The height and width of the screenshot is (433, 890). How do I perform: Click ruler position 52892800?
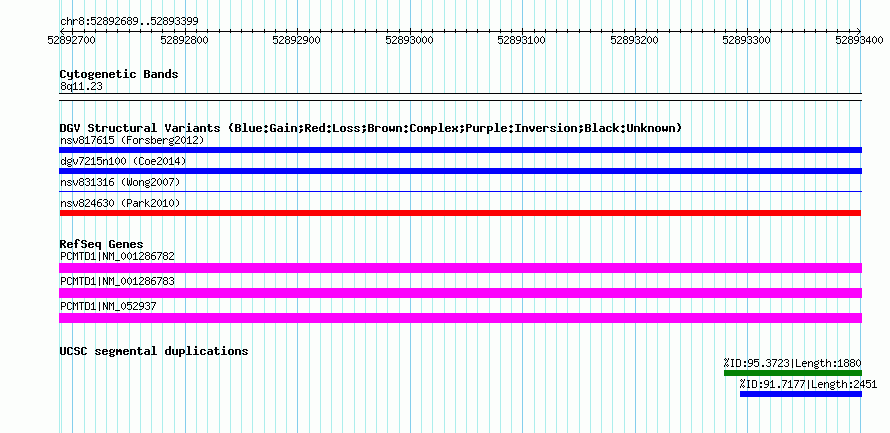[184, 40]
